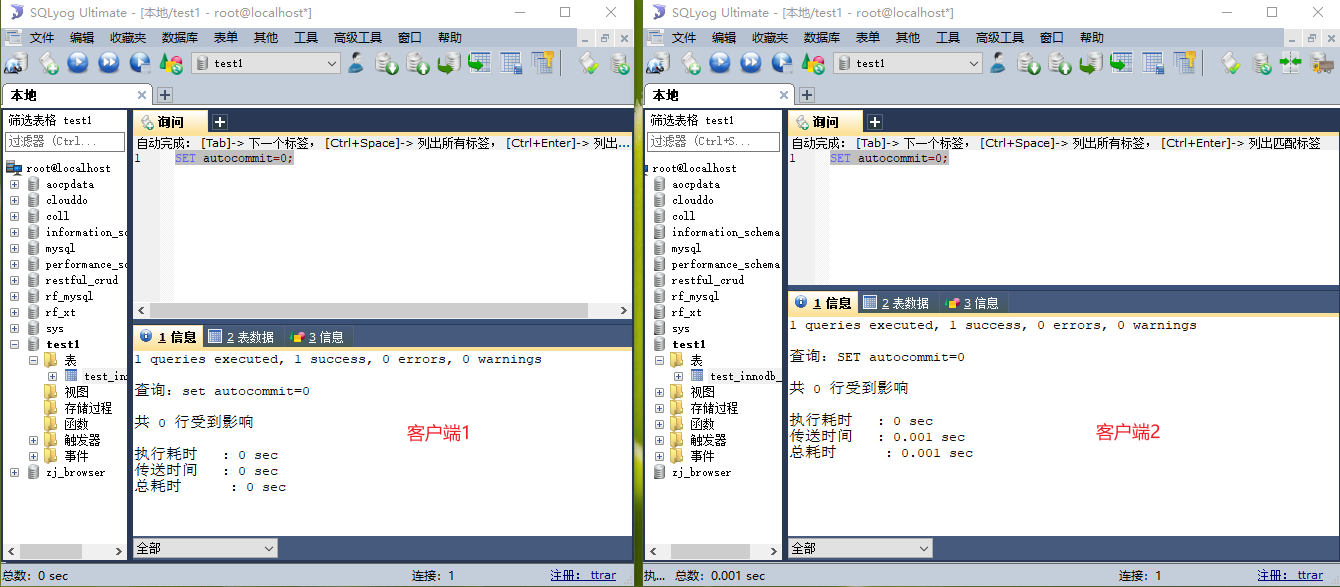This screenshot has width=1340, height=587.
Task: Open 帮助 menu in right window
Action: click(1091, 38)
